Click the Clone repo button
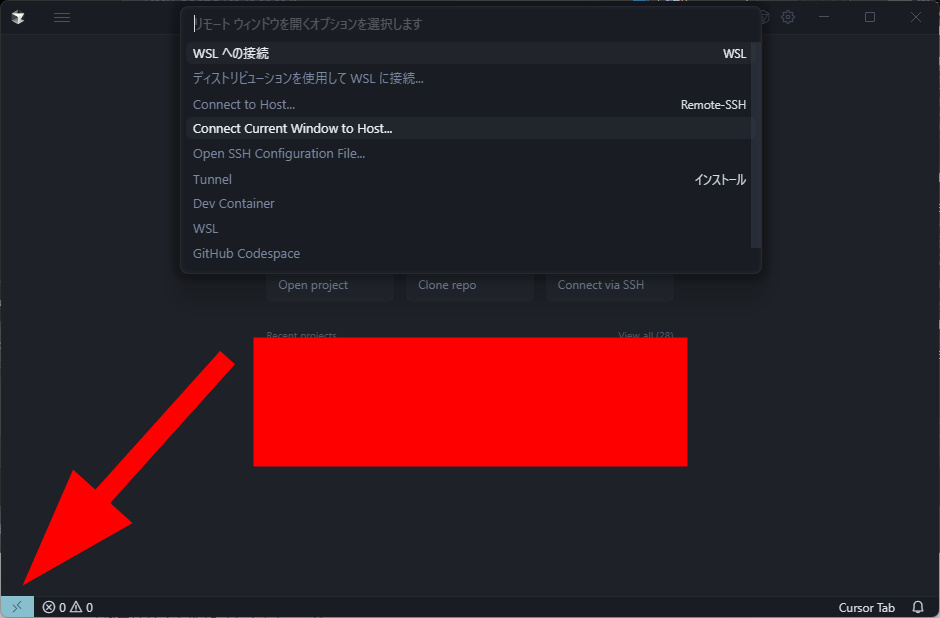 pos(469,285)
